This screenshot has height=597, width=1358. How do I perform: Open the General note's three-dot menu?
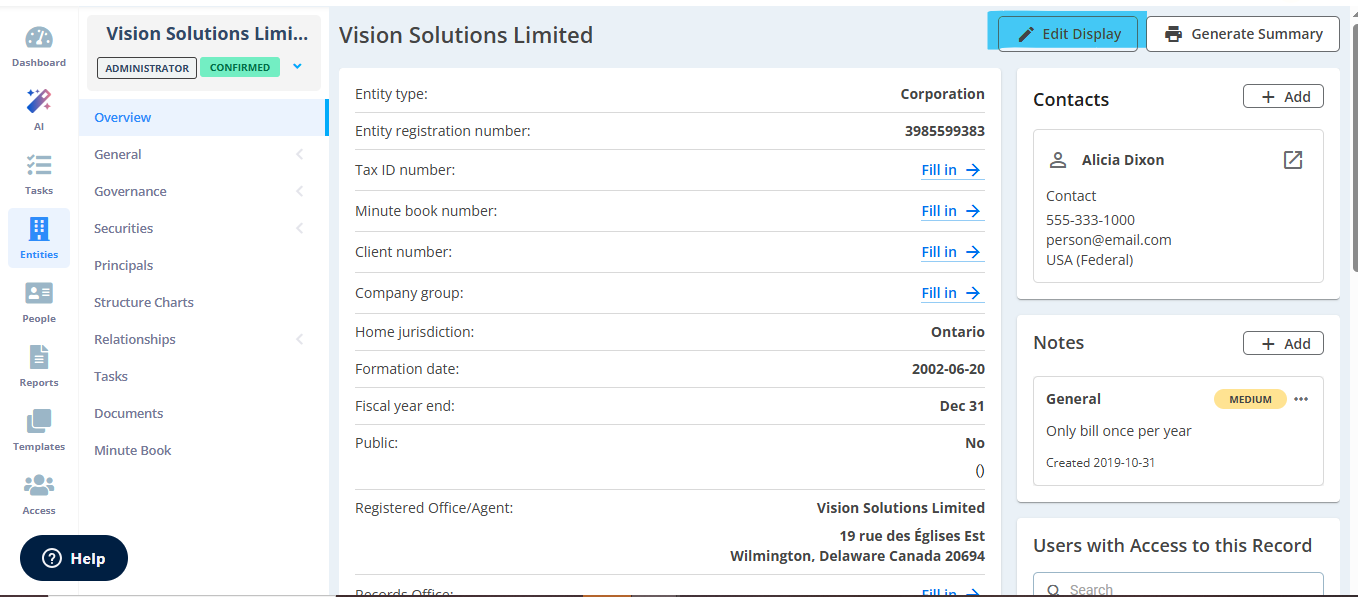pos(1300,399)
